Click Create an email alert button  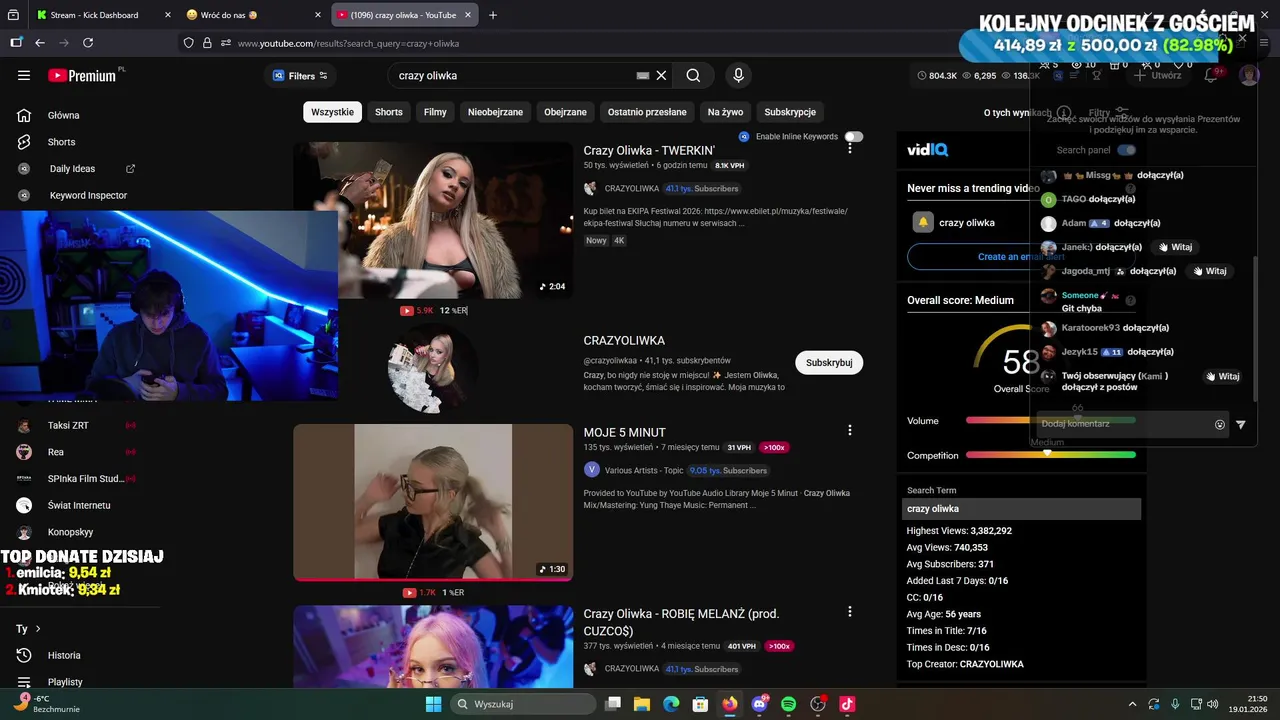[1020, 257]
